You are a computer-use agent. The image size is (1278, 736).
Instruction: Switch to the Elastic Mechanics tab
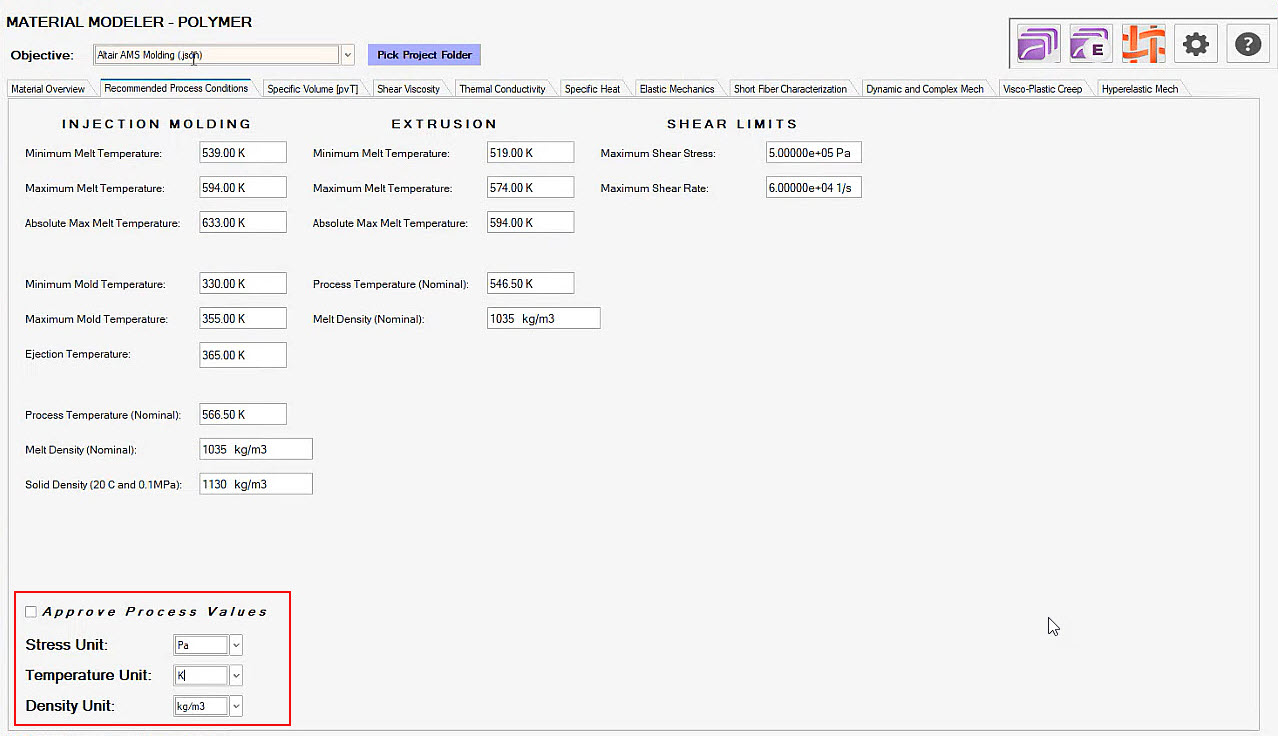tap(676, 88)
